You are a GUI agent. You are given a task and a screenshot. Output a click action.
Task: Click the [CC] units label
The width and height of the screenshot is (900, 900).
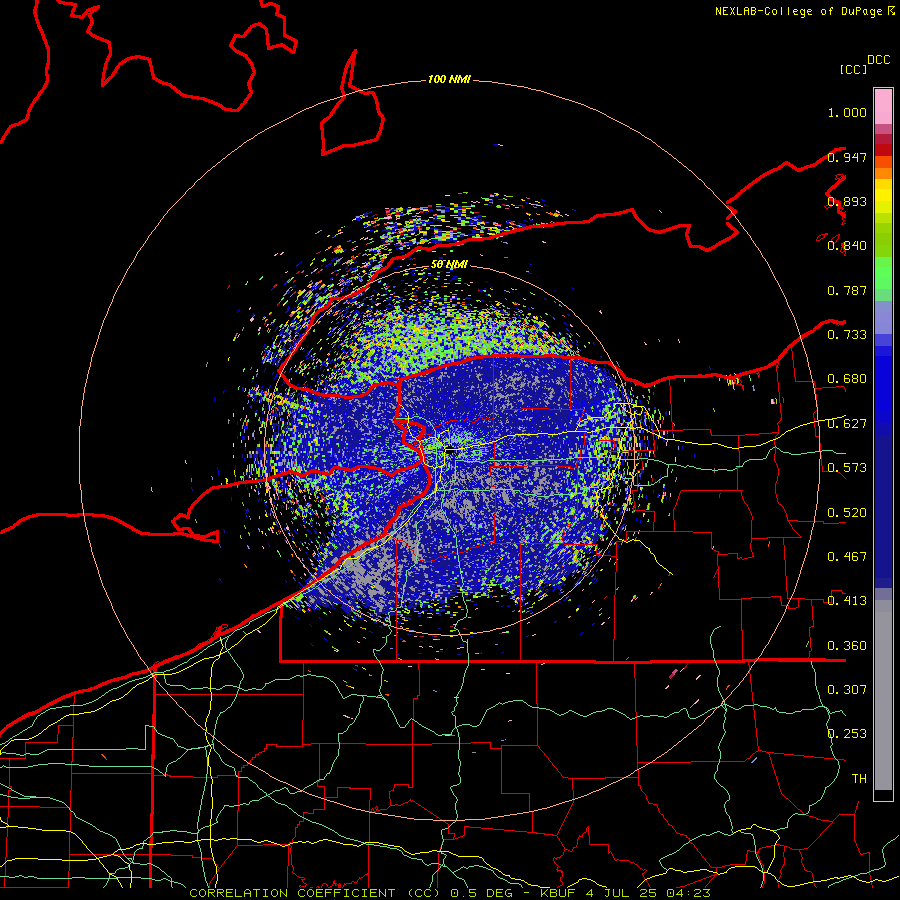tap(853, 69)
